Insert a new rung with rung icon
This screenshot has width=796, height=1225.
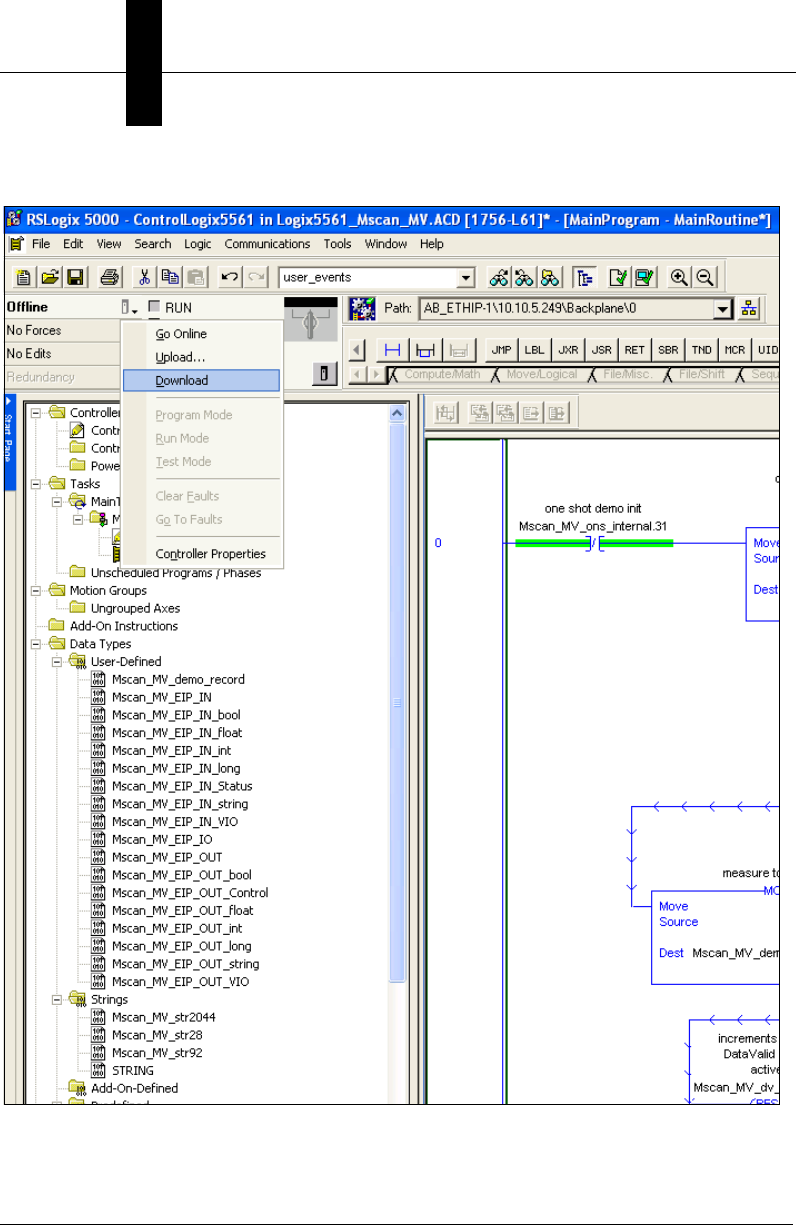(393, 350)
